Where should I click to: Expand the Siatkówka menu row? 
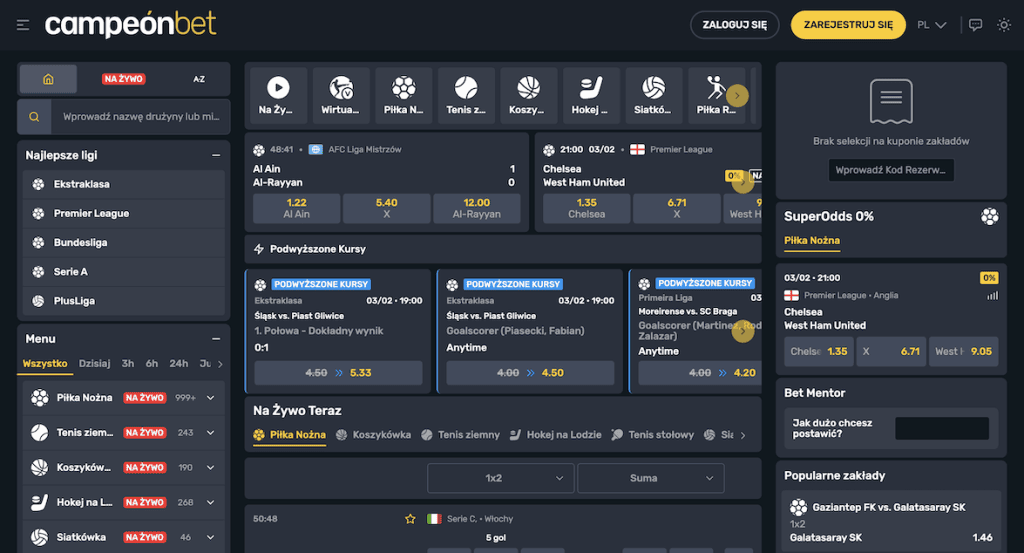(x=210, y=537)
